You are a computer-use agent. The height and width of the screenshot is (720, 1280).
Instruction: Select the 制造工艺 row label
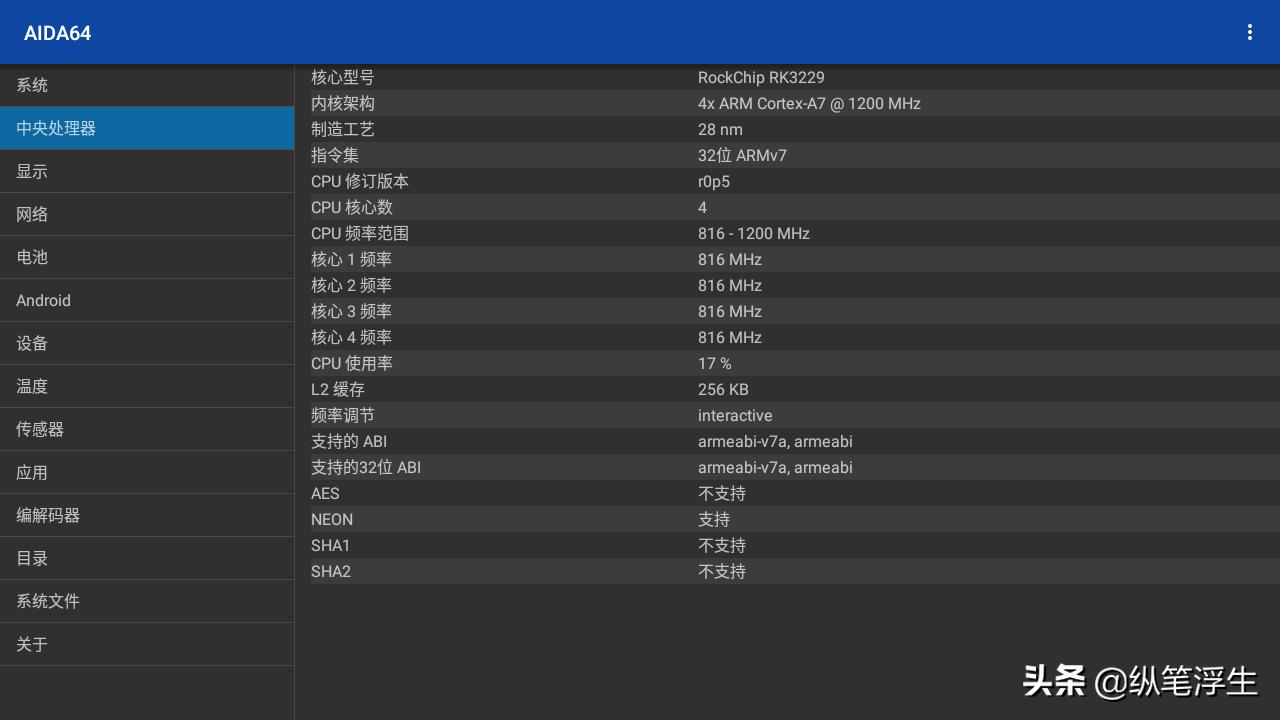(x=343, y=129)
